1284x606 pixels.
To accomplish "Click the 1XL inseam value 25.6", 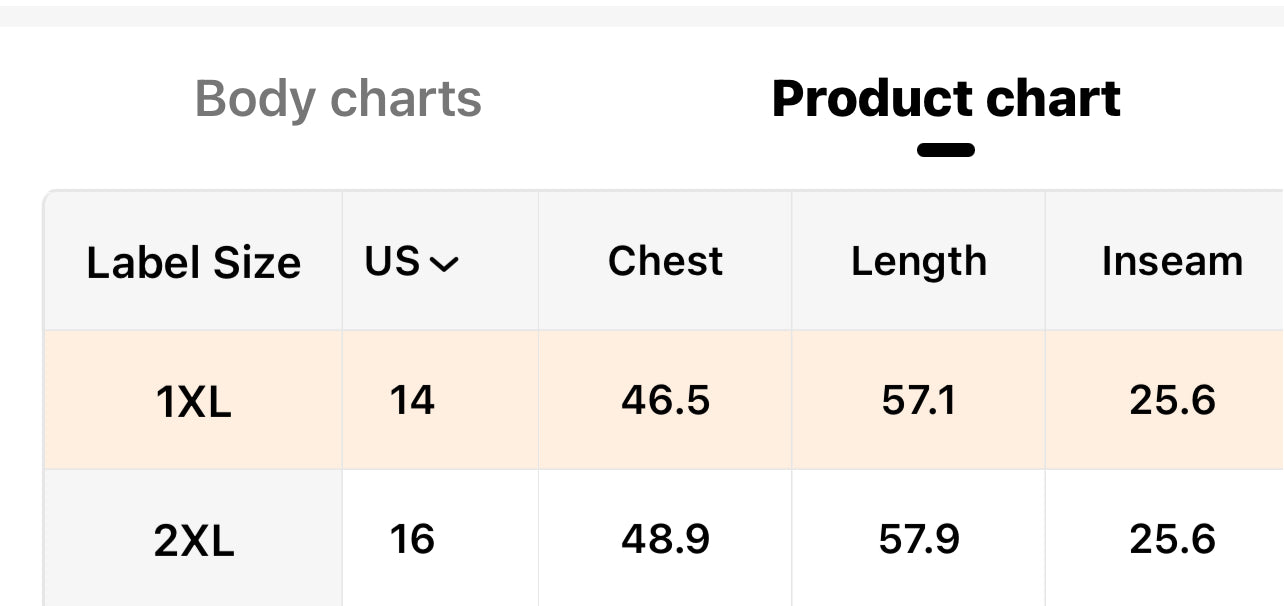I will pyautogui.click(x=1172, y=401).
